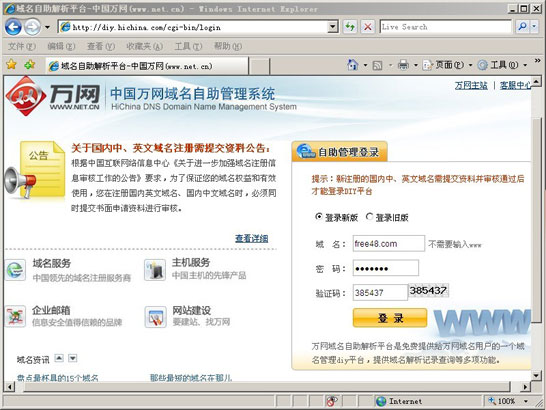Click horizontal scrollbar right arrow
Viewport: 546px width, 410px height.
click(x=525, y=387)
